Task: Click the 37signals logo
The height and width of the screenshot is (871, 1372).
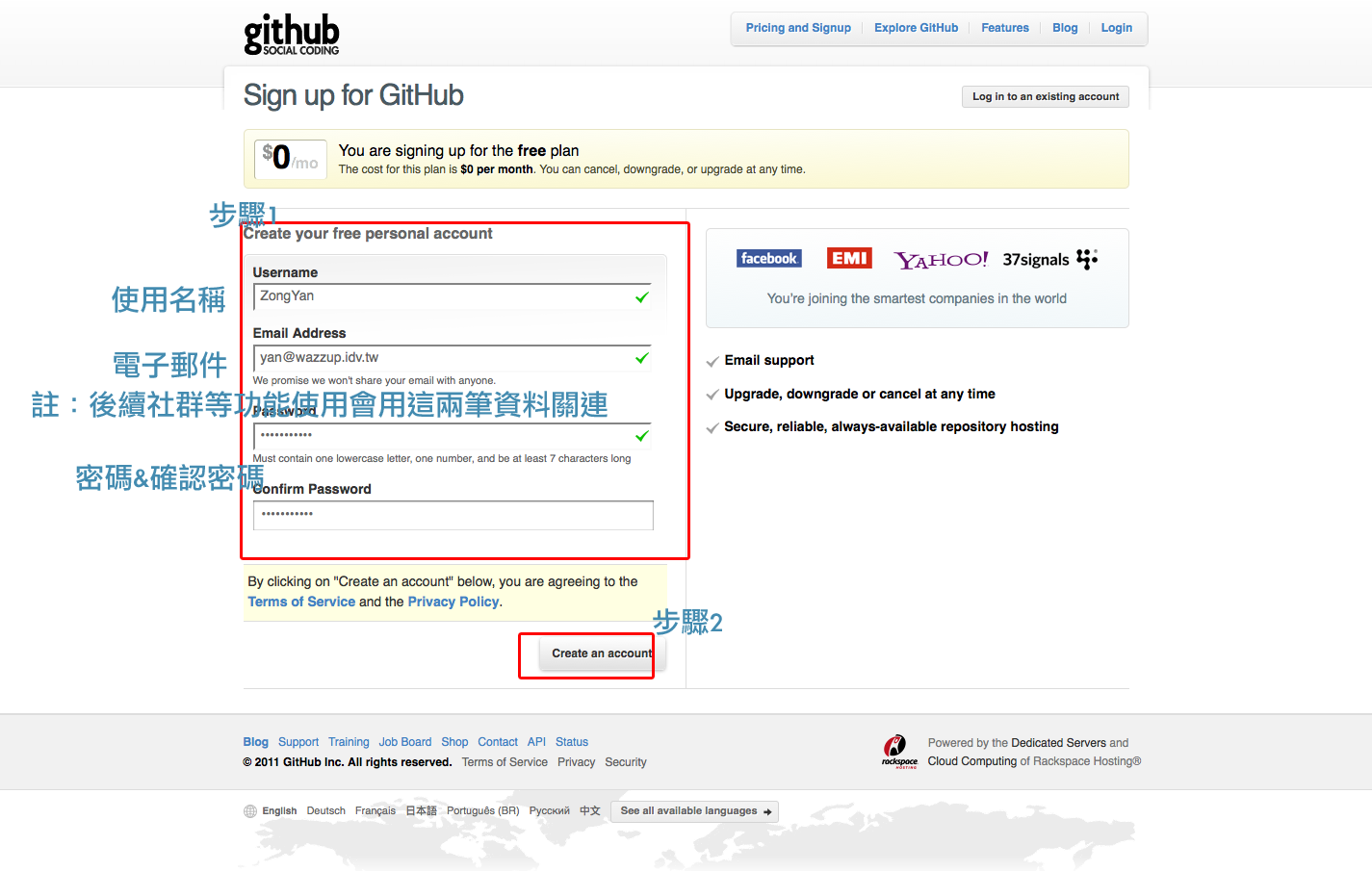Action: pos(1050,259)
